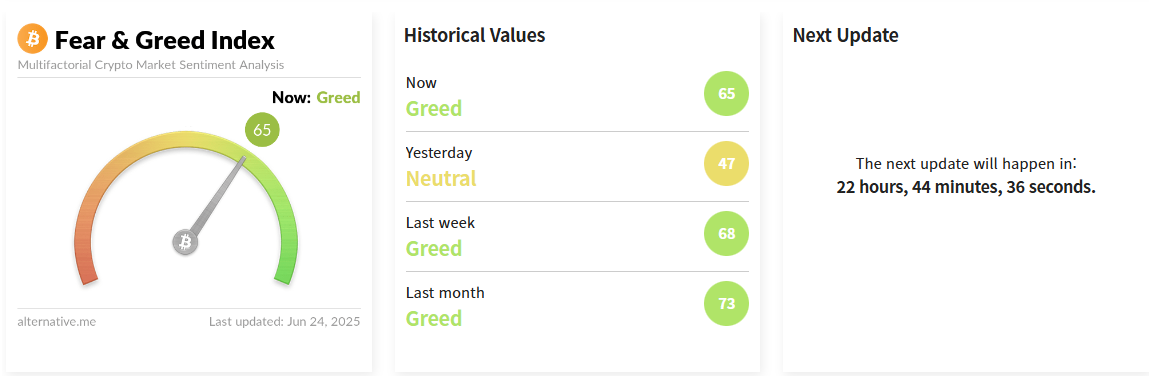Click the Last updated Jun 24, 2025 text

pos(284,321)
